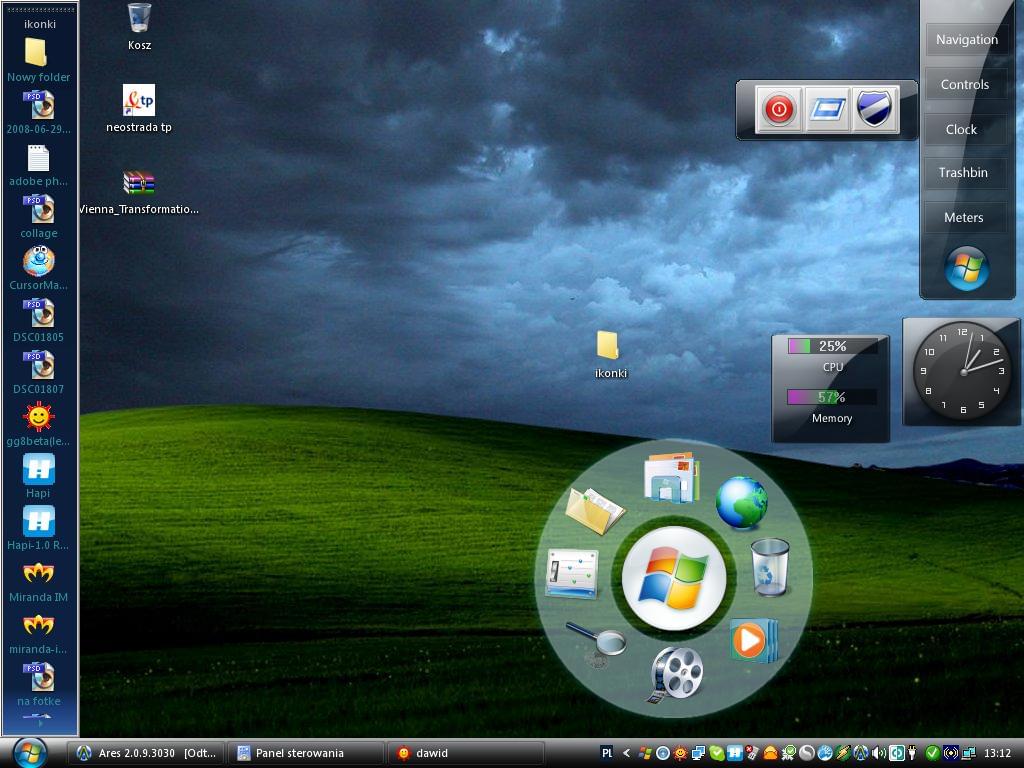The image size is (1024, 768).
Task: Switch to Ares 2.0.9.3030 taskbar window
Action: (x=146, y=753)
